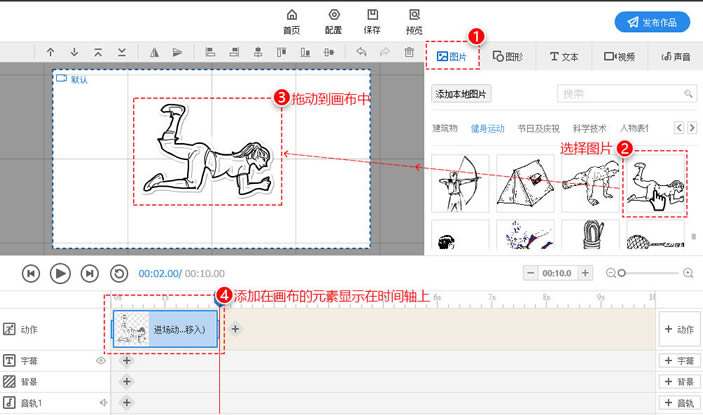This screenshot has height=415, width=703.
Task: Switch to the 图形 shapes tab
Action: coord(508,56)
